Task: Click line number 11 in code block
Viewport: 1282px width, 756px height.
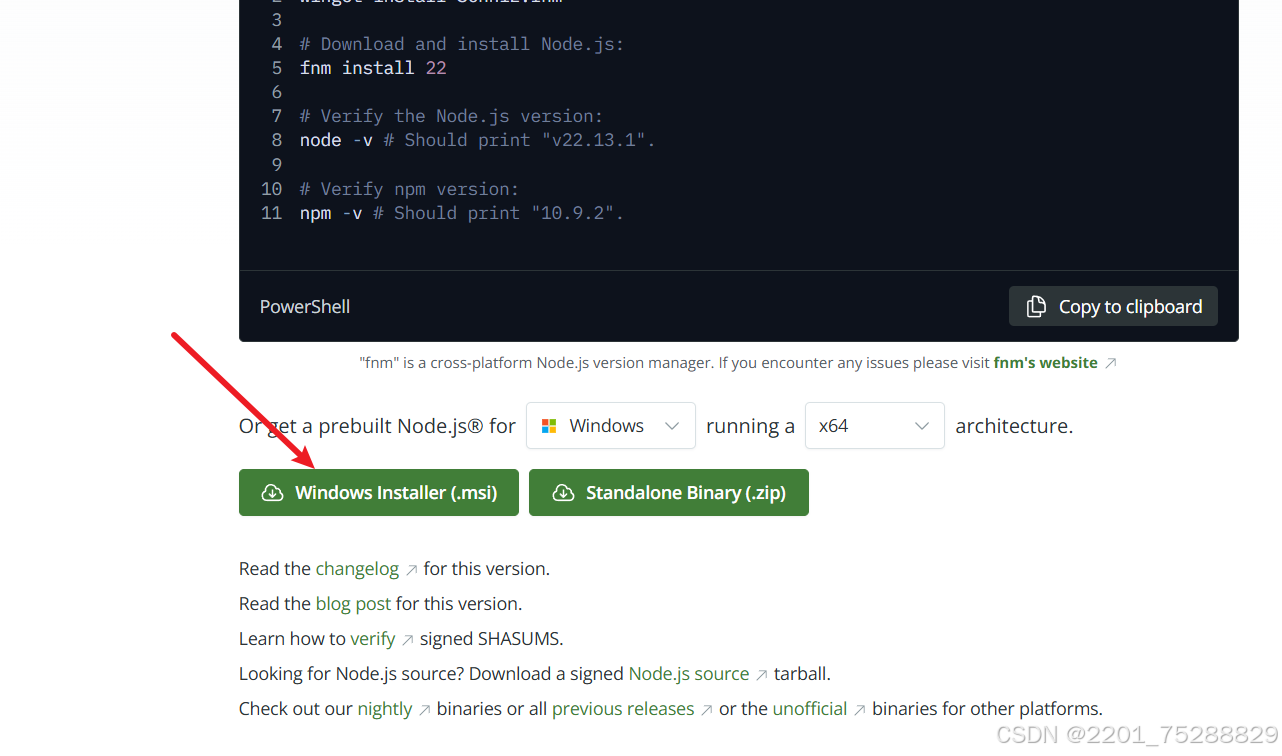Action: click(272, 213)
